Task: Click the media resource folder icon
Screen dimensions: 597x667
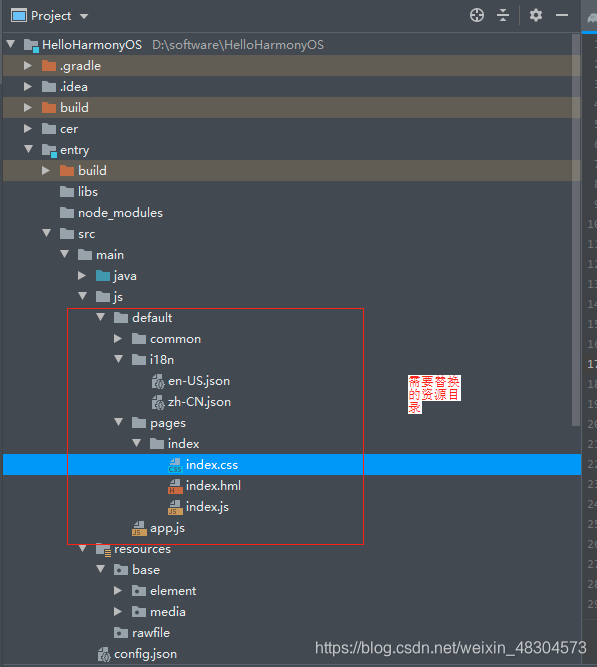Action: [139, 612]
